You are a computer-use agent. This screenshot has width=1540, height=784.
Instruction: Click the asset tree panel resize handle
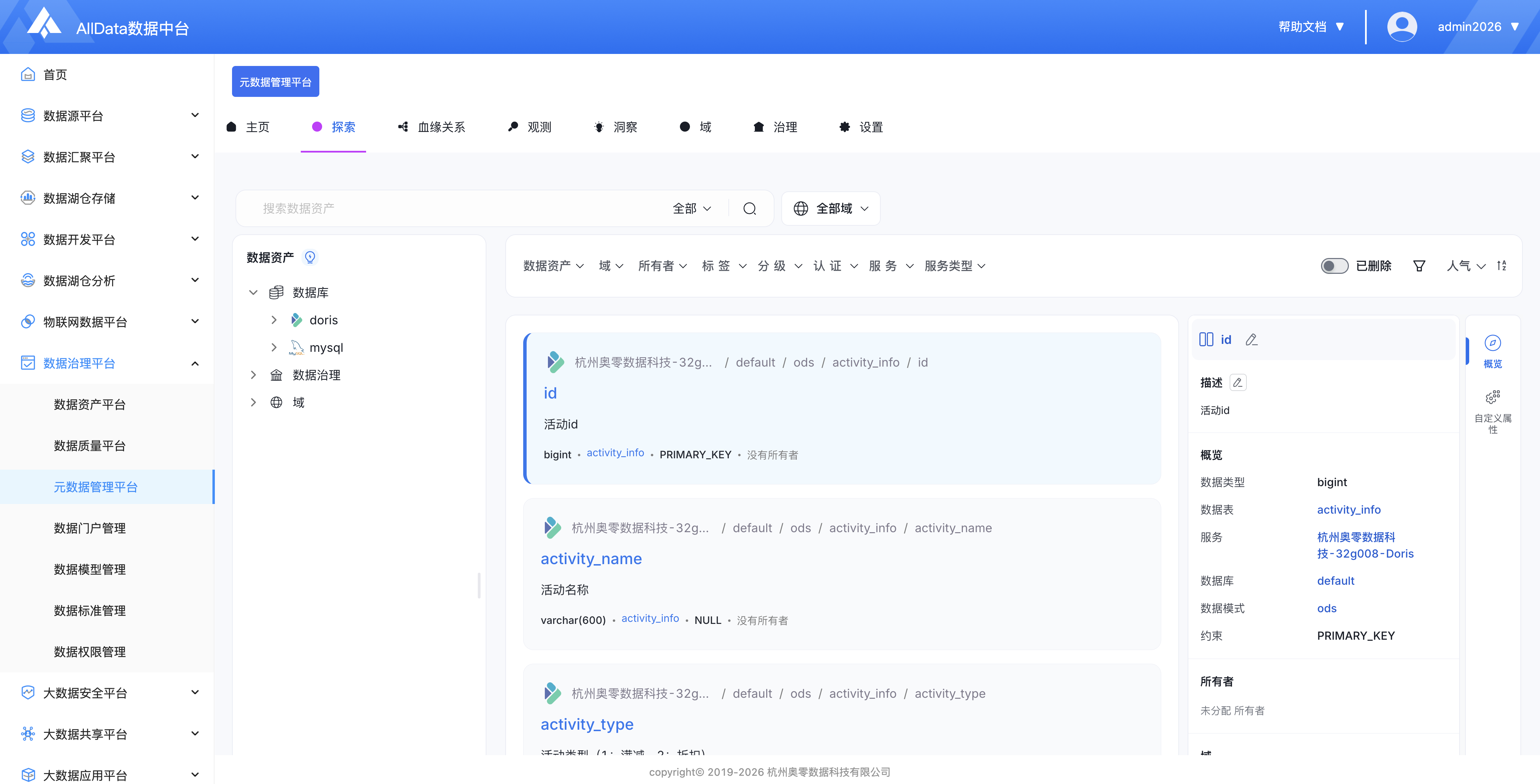[480, 586]
